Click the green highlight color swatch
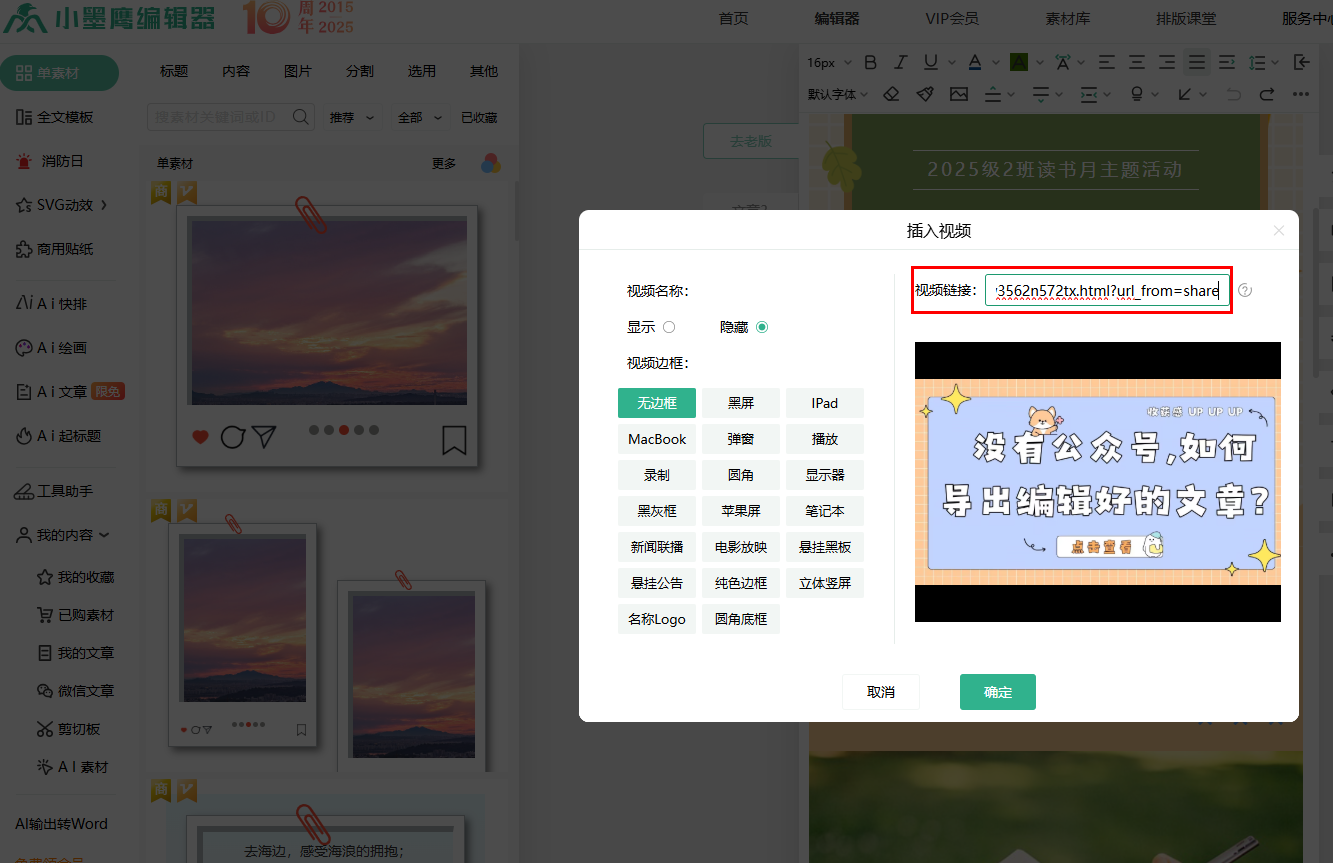Screen dimensions: 1333x863 (x=1019, y=62)
